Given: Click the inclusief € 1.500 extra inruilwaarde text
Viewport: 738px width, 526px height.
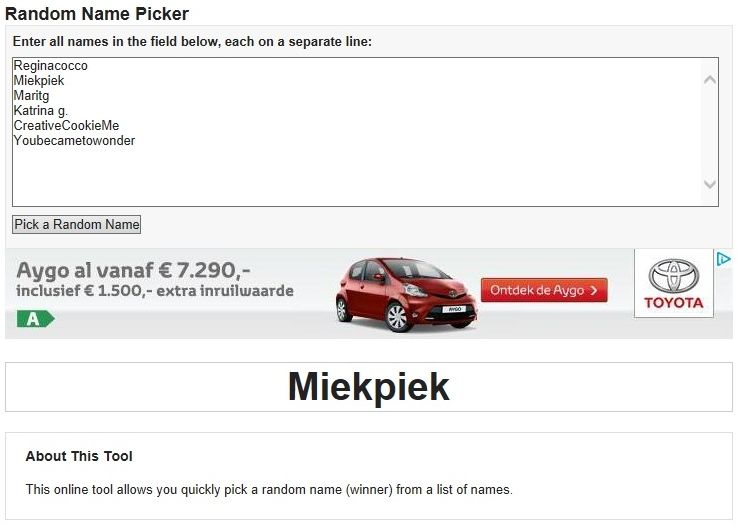Looking at the screenshot, I should click(x=155, y=291).
